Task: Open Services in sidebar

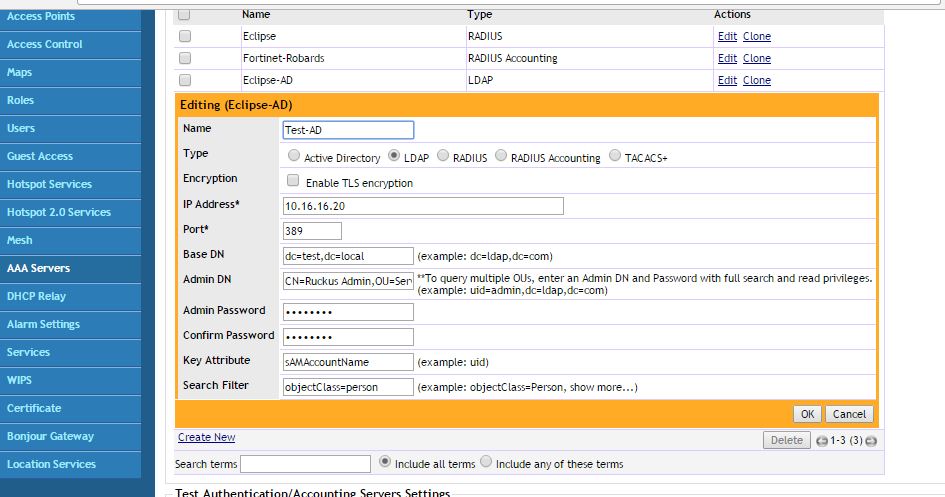Action: [x=71, y=352]
